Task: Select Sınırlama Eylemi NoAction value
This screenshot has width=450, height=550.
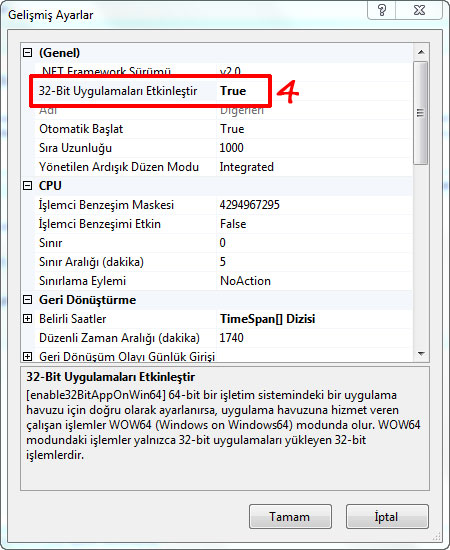Action: click(x=246, y=281)
